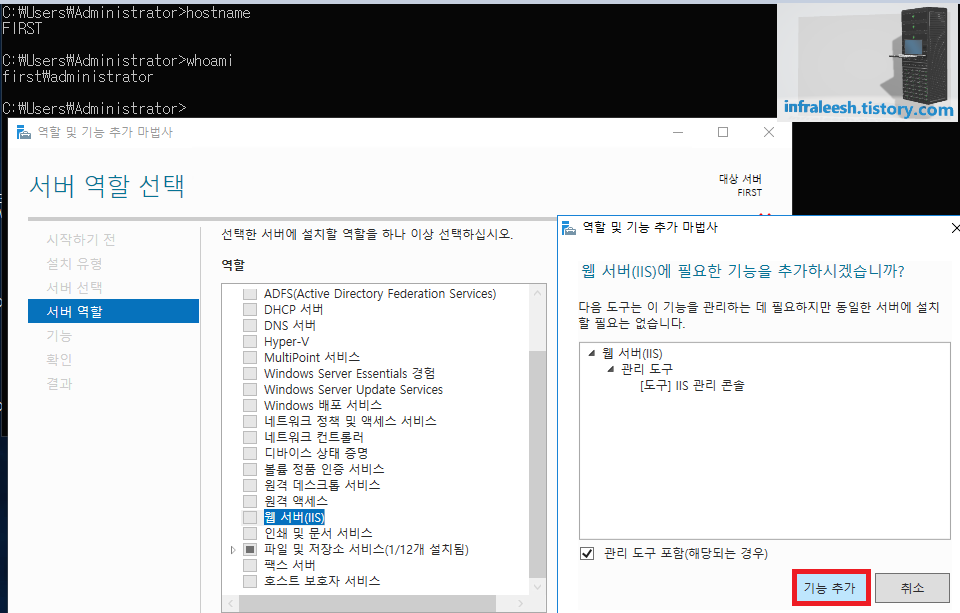The image size is (960, 613).
Task: Click the 기능 추가 button
Action: tap(830, 588)
